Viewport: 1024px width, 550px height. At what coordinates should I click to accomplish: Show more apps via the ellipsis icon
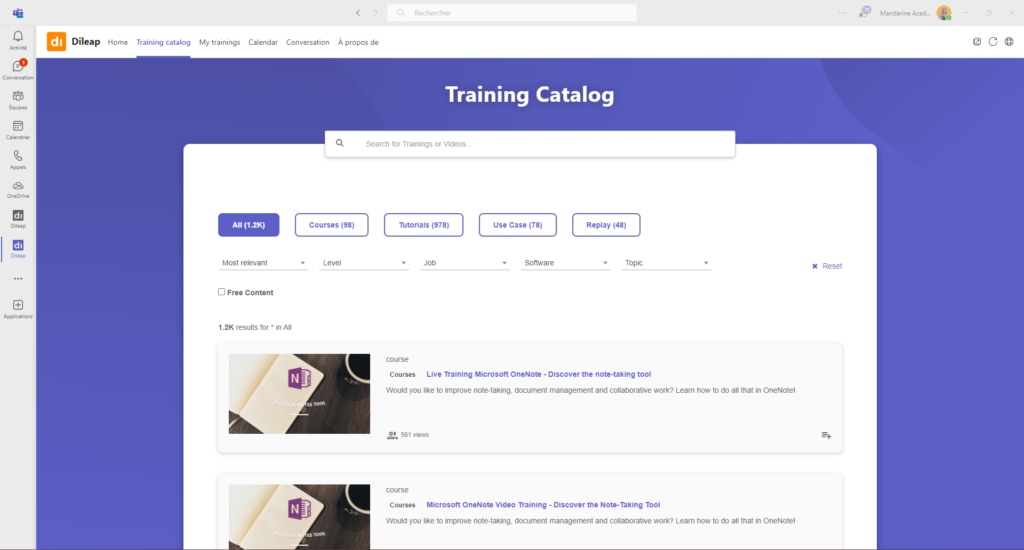tap(18, 279)
